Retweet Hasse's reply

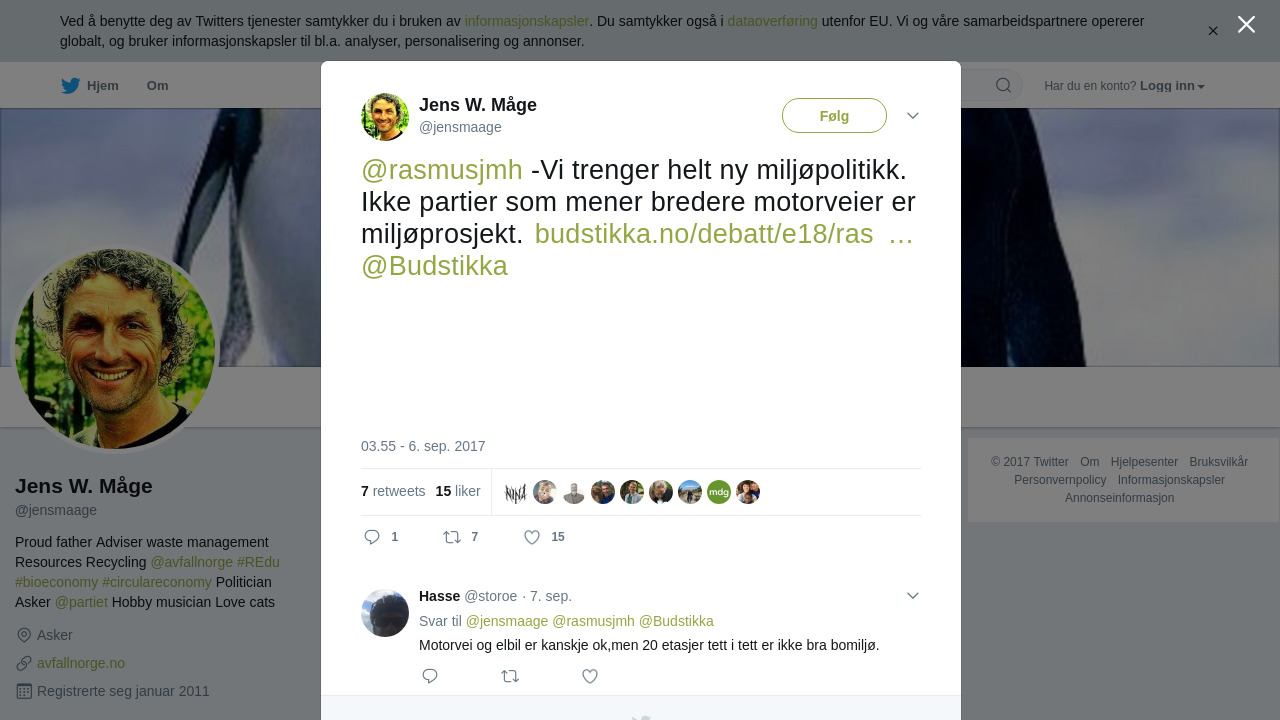(510, 676)
